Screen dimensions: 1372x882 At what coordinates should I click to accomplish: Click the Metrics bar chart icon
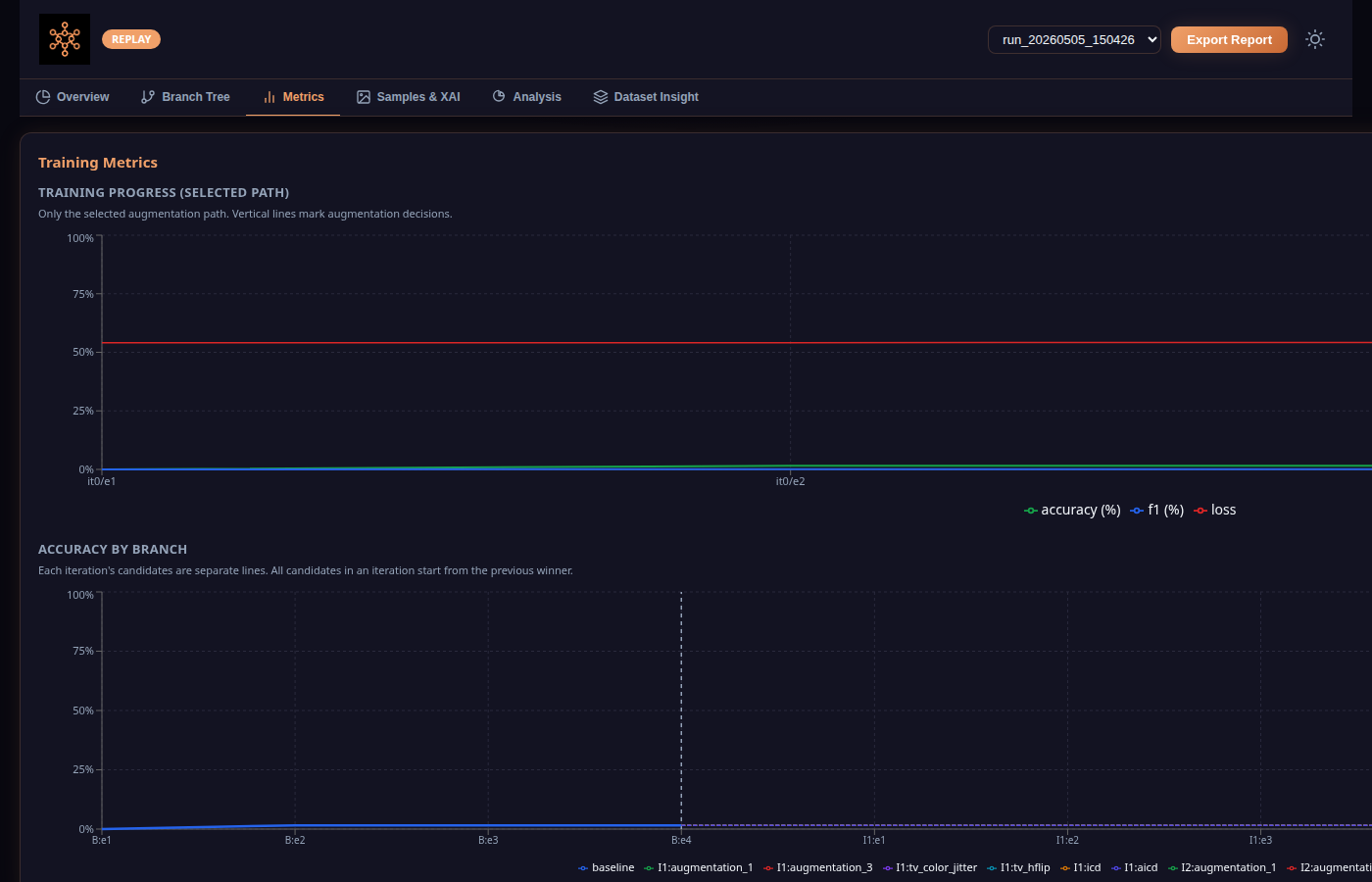(x=269, y=97)
